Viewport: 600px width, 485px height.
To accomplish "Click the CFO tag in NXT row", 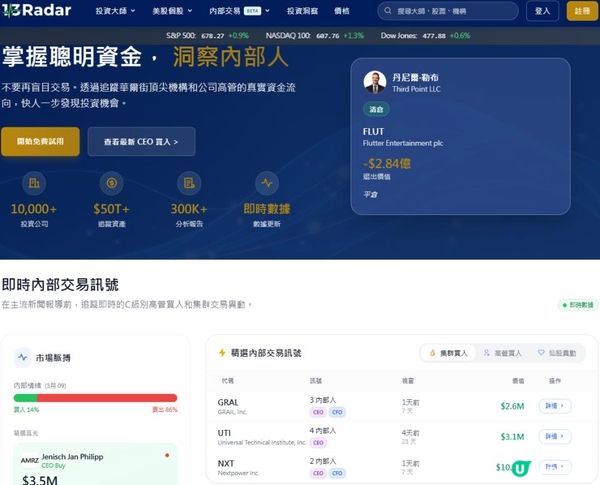I will pyautogui.click(x=337, y=474).
